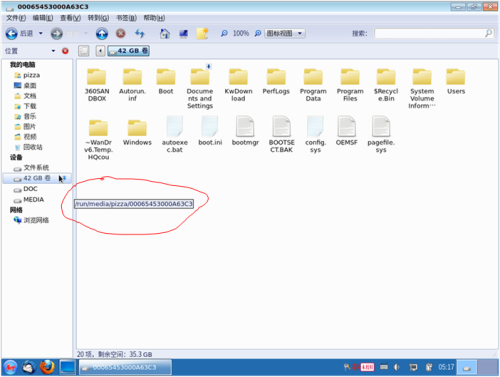This screenshot has height=377, width=500.
Task: Open 浏览网络 (Browse Network) in sidebar
Action: 31,220
